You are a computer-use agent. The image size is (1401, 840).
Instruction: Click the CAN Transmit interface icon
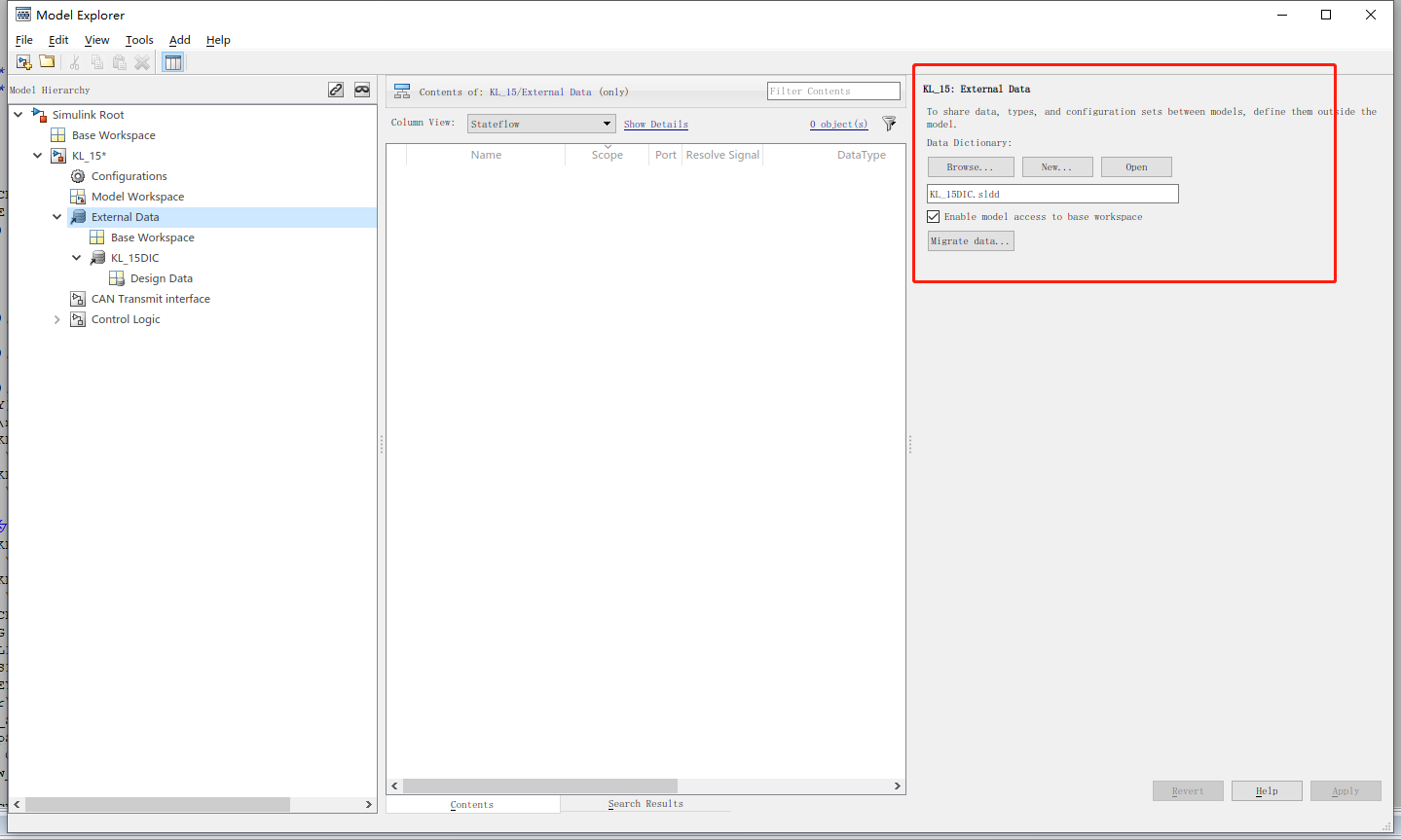(78, 299)
